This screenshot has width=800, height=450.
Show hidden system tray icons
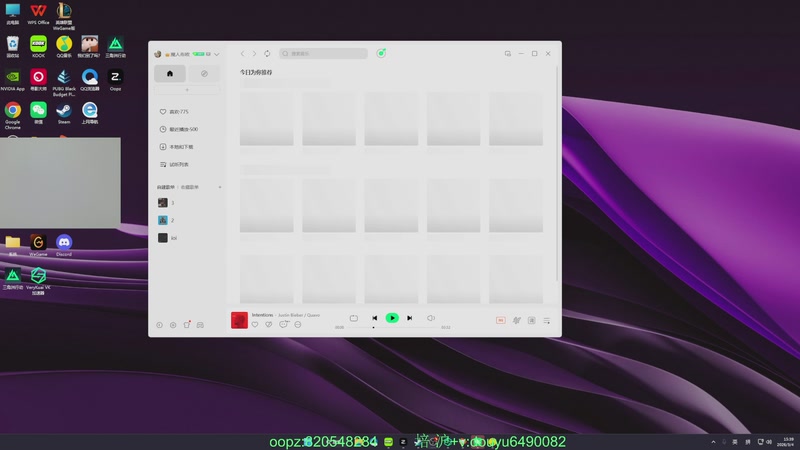713,442
